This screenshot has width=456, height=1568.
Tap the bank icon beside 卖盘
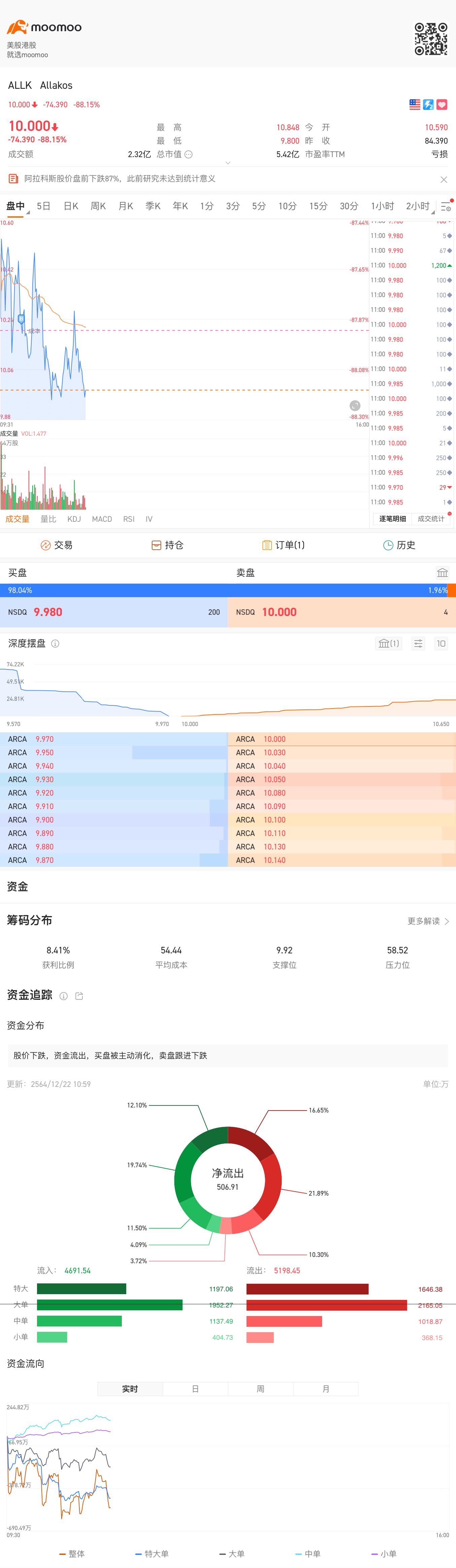pyautogui.click(x=443, y=573)
